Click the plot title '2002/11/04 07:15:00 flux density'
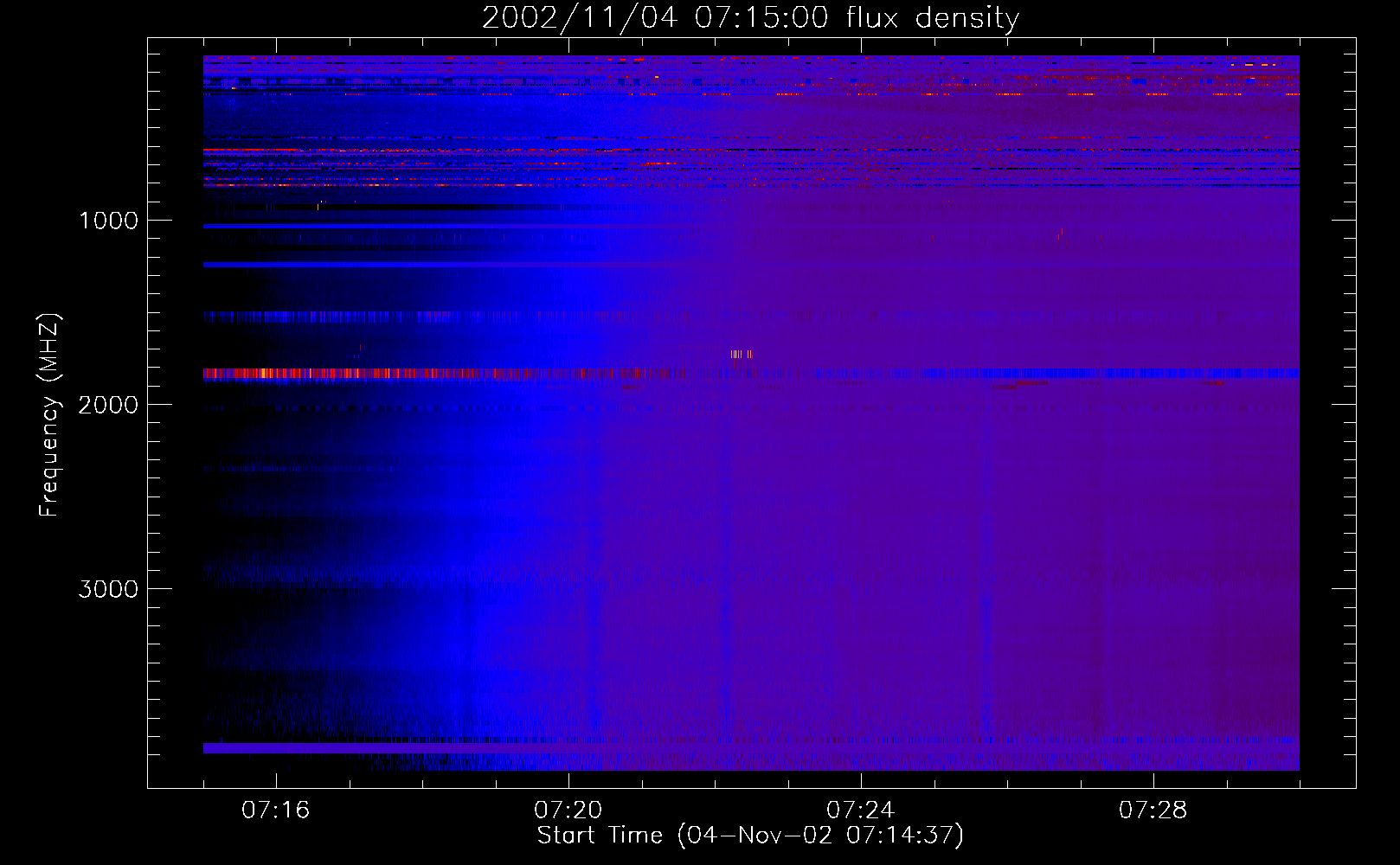The image size is (1400, 865). pyautogui.click(x=750, y=17)
